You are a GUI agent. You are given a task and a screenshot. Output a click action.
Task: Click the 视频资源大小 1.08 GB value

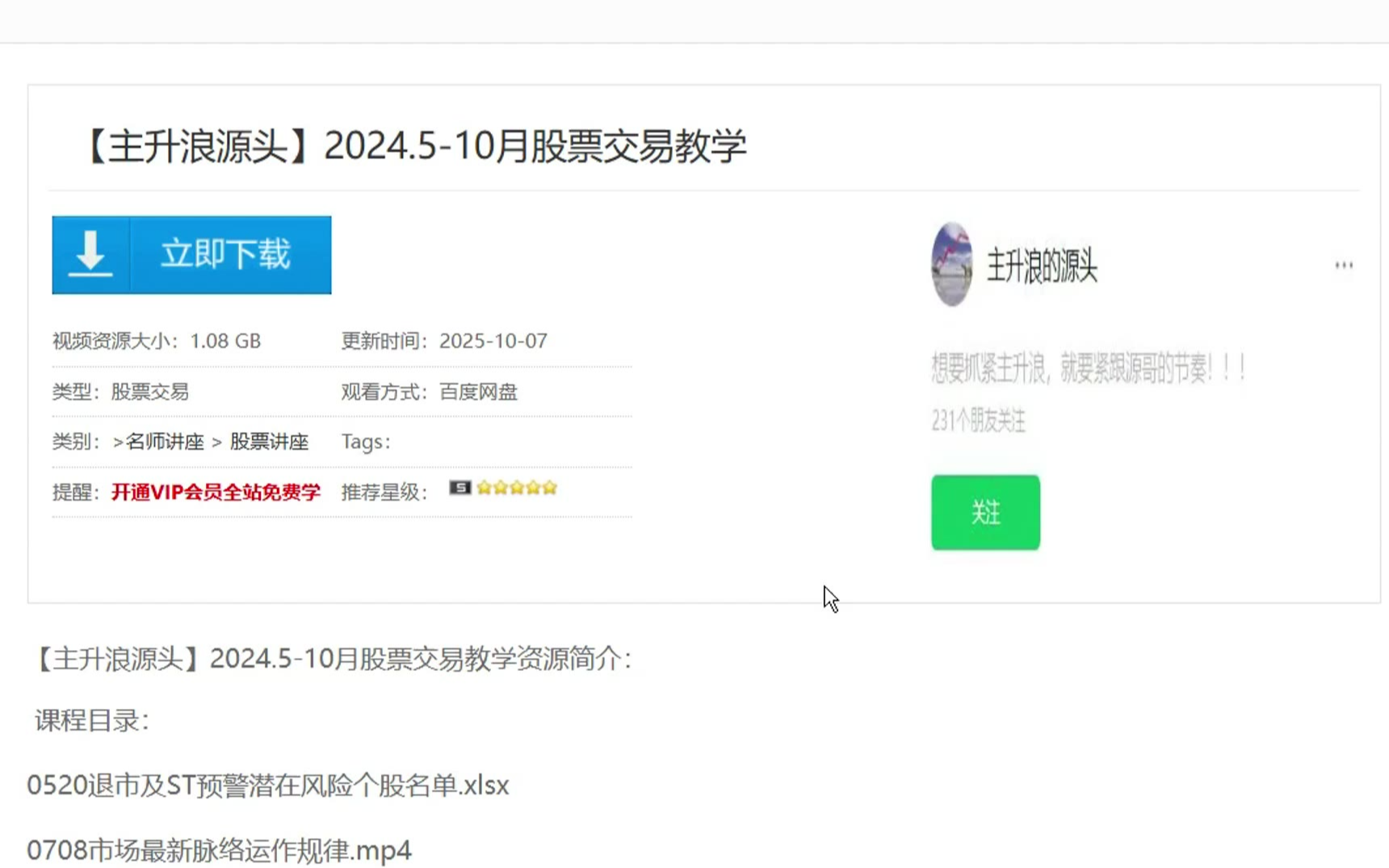225,341
